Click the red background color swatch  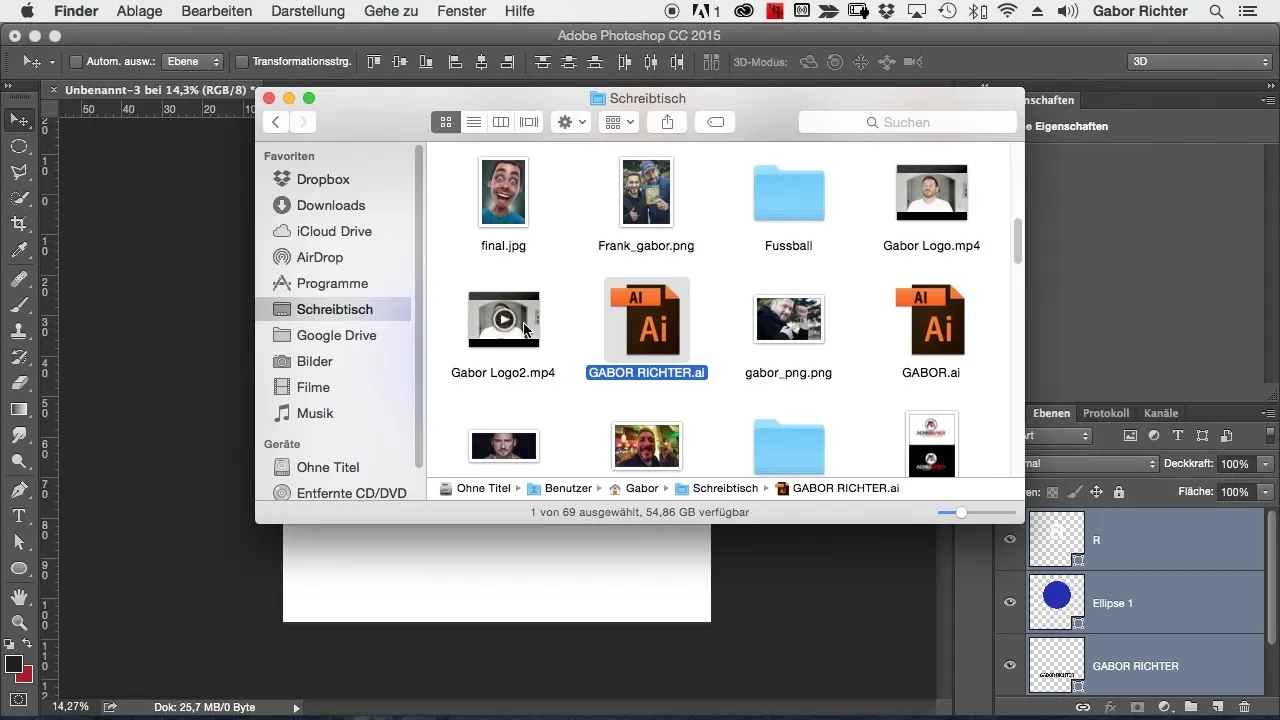pyautogui.click(x=25, y=676)
